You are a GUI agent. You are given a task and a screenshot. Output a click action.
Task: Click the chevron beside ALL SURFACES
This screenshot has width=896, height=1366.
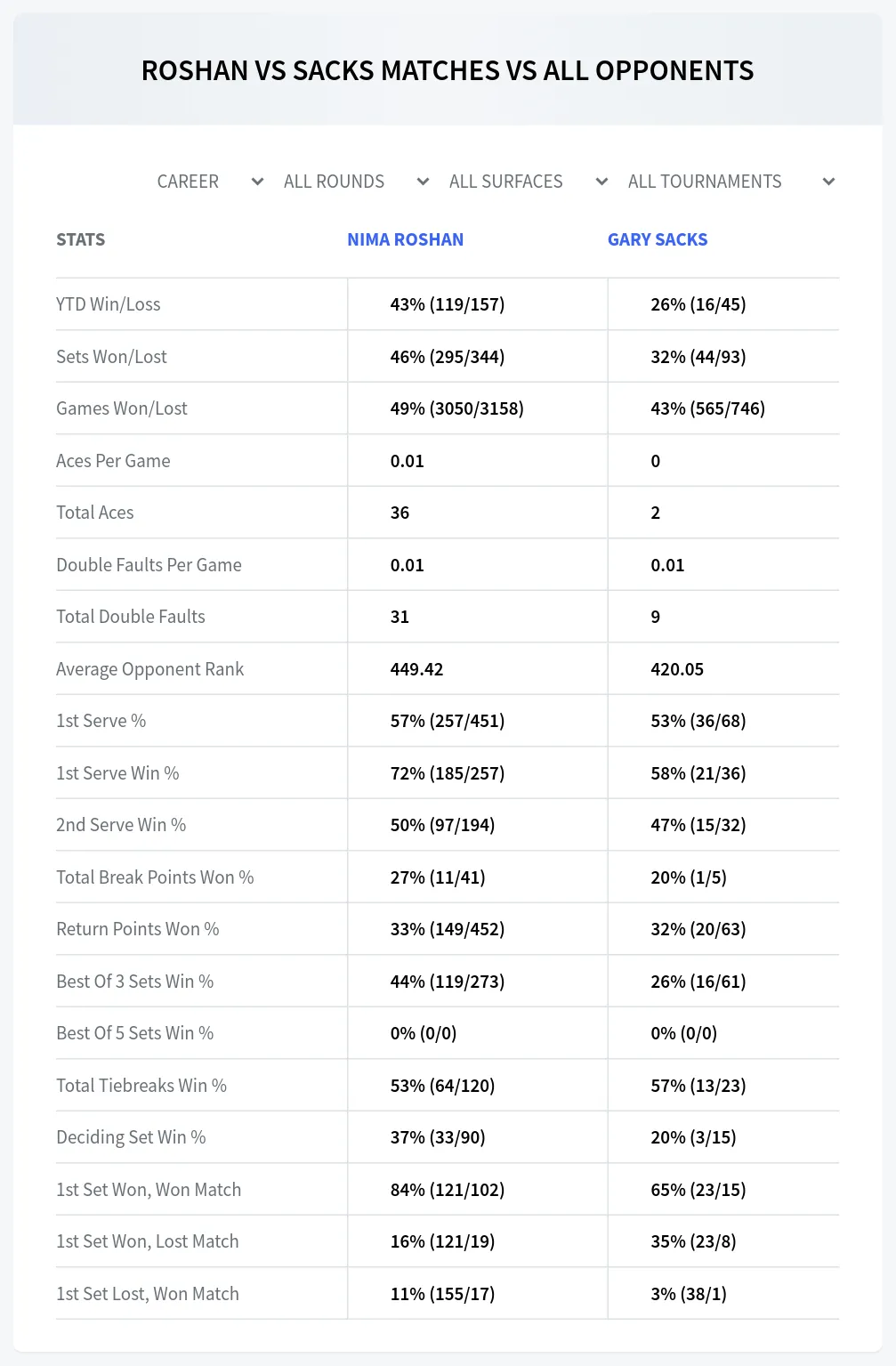[x=601, y=182]
